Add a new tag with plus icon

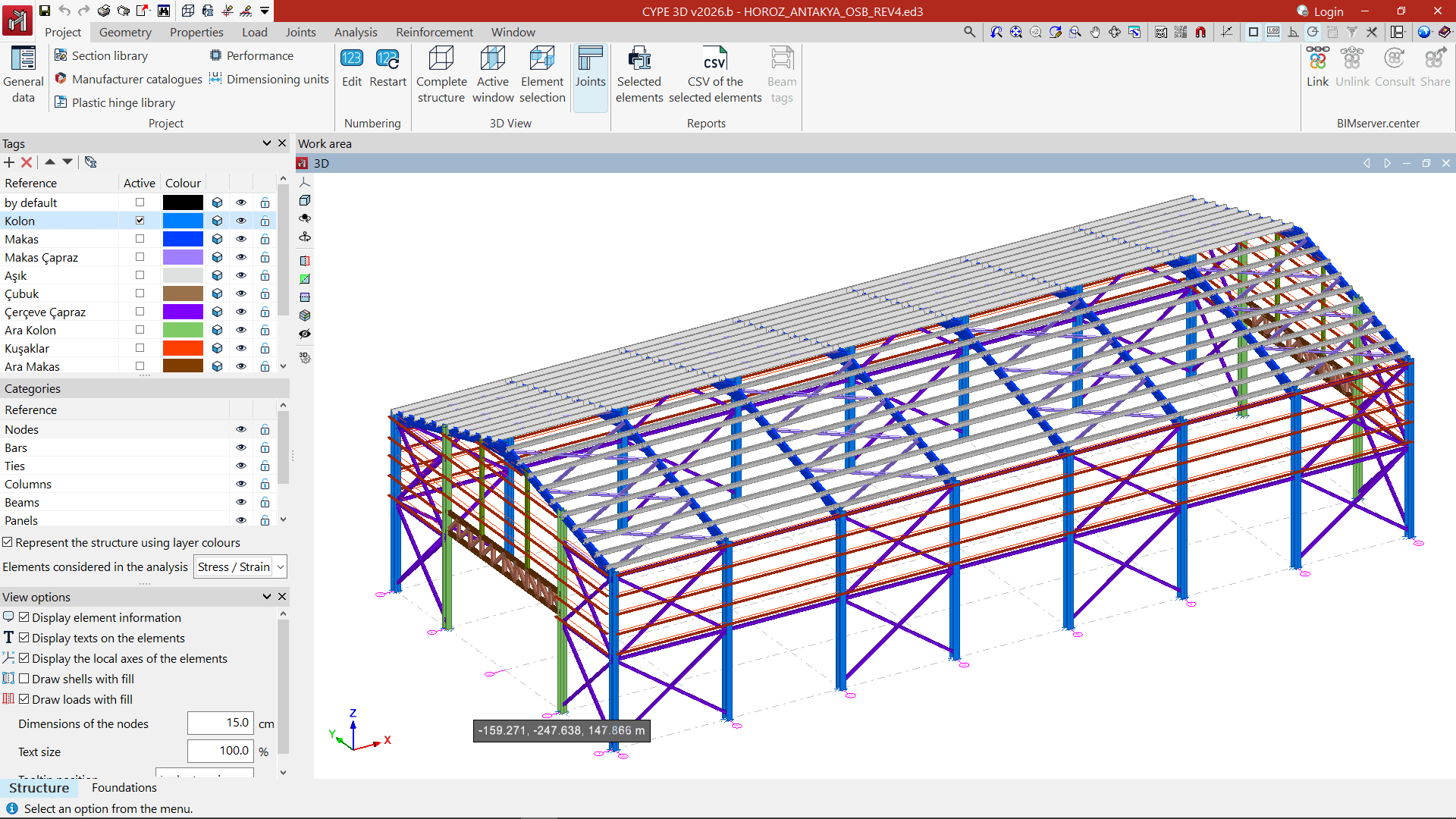pyautogui.click(x=9, y=162)
